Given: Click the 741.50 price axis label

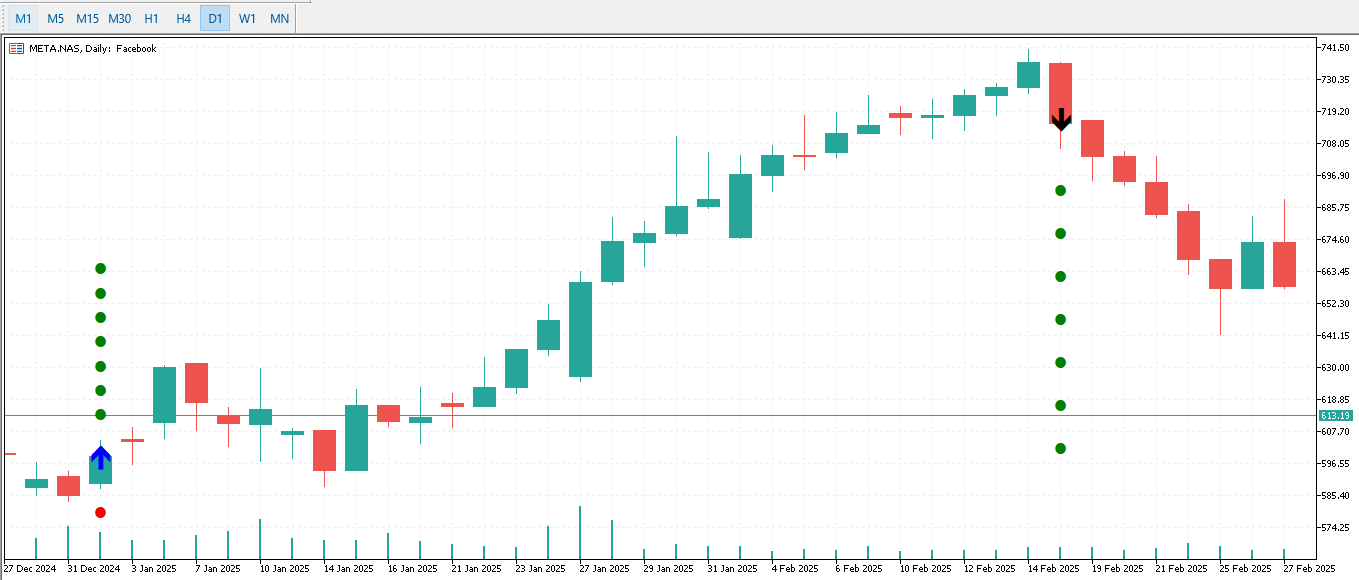Looking at the screenshot, I should tap(1336, 48).
